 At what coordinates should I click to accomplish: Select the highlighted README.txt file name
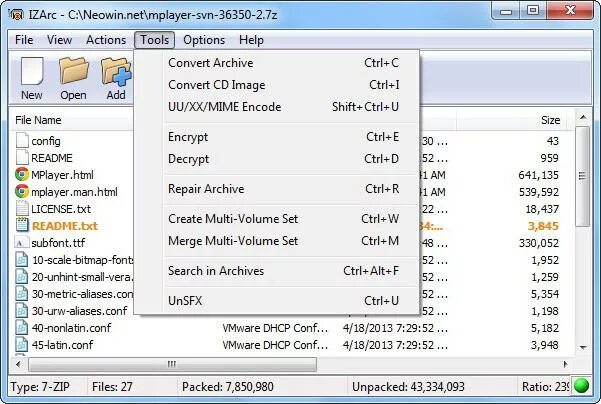coord(65,226)
